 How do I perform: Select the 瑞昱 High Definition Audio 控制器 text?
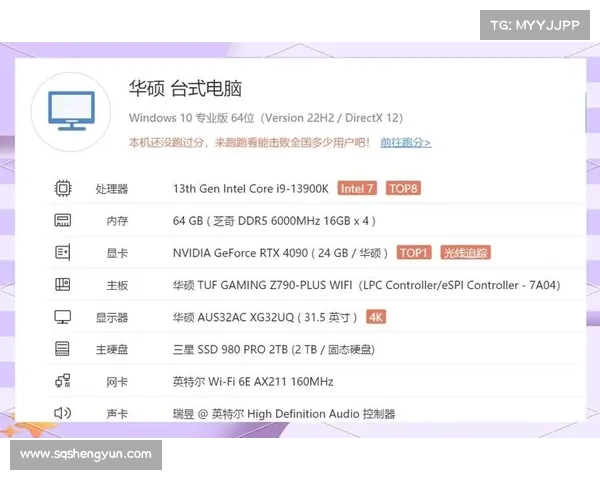tap(284, 414)
